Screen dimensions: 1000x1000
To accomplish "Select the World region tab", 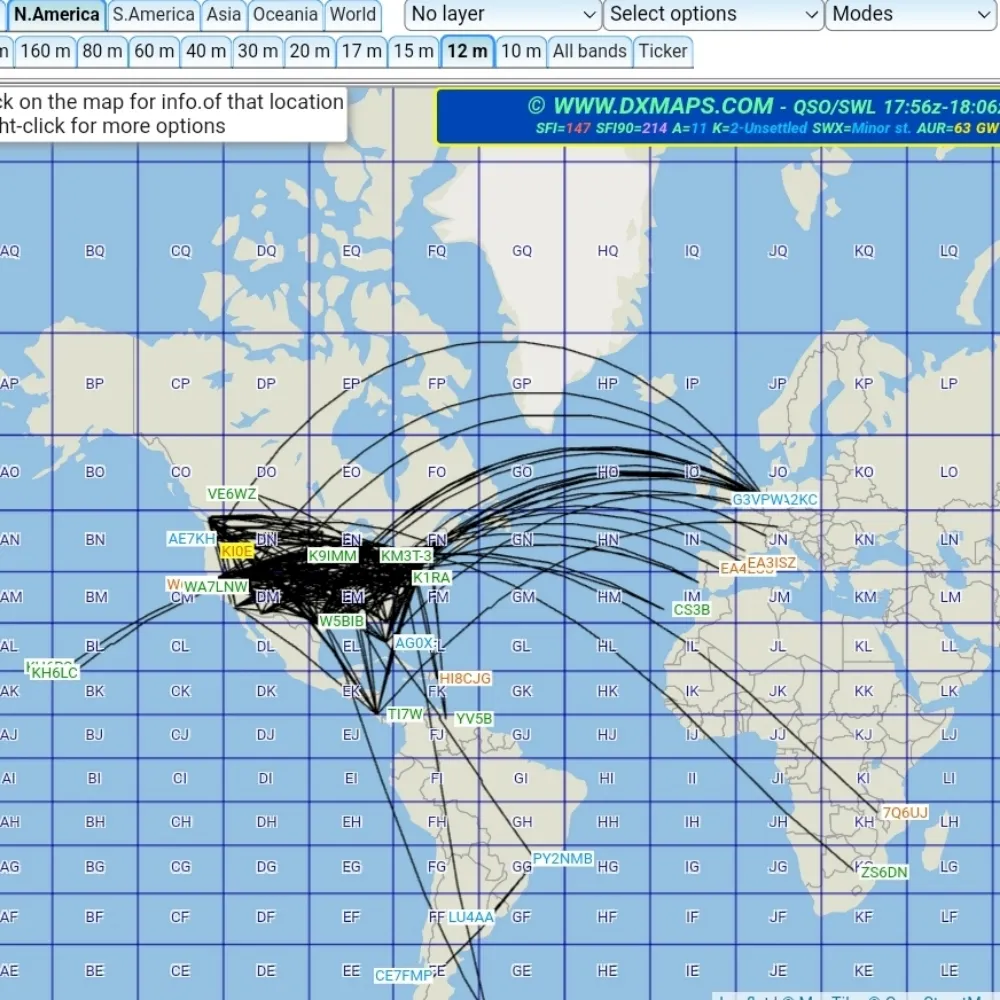I will [x=353, y=14].
